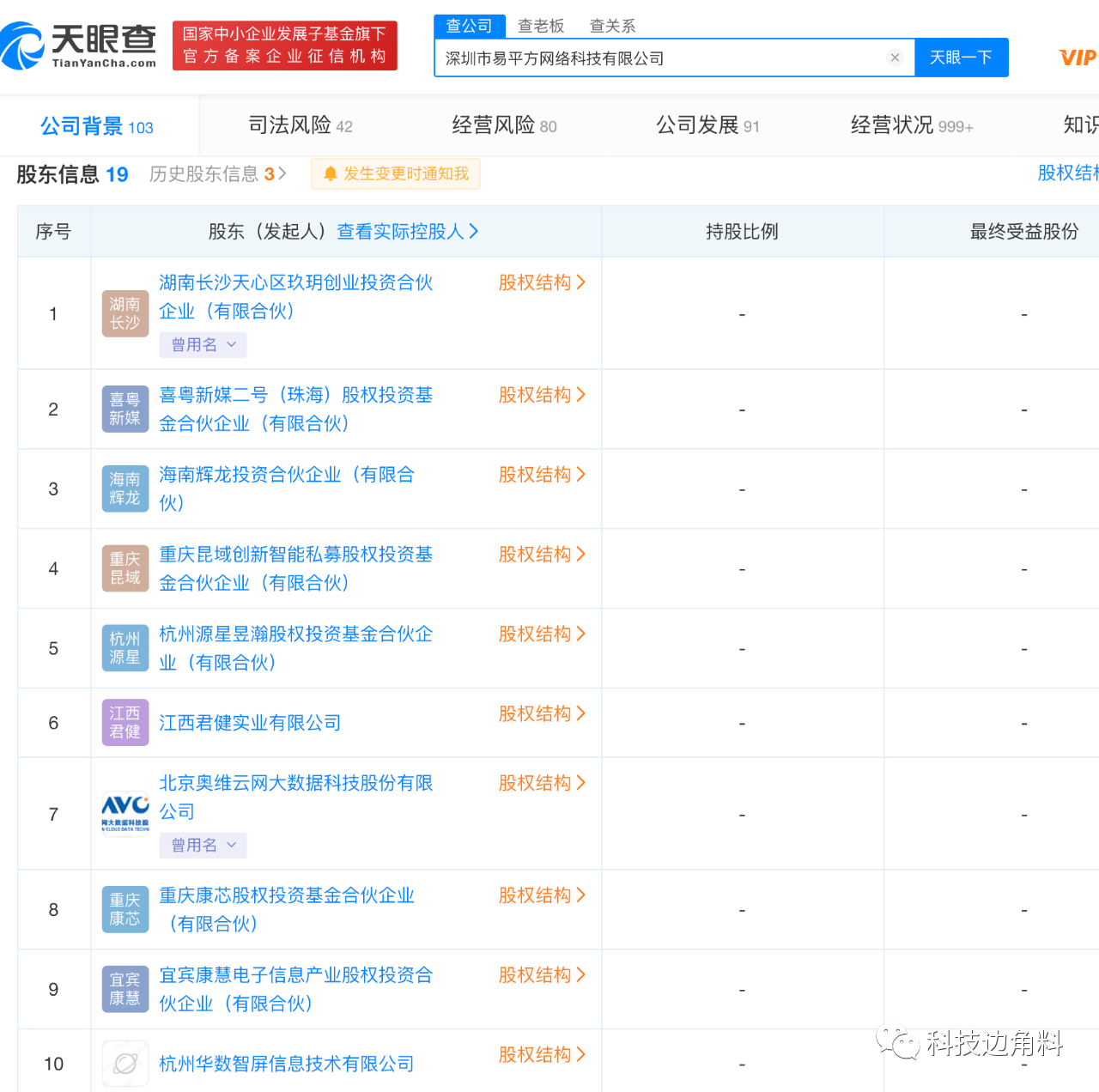The height and width of the screenshot is (1092, 1099).
Task: Click the 喜粤新媒 shareholder avatar icon
Action: pyautogui.click(x=125, y=409)
